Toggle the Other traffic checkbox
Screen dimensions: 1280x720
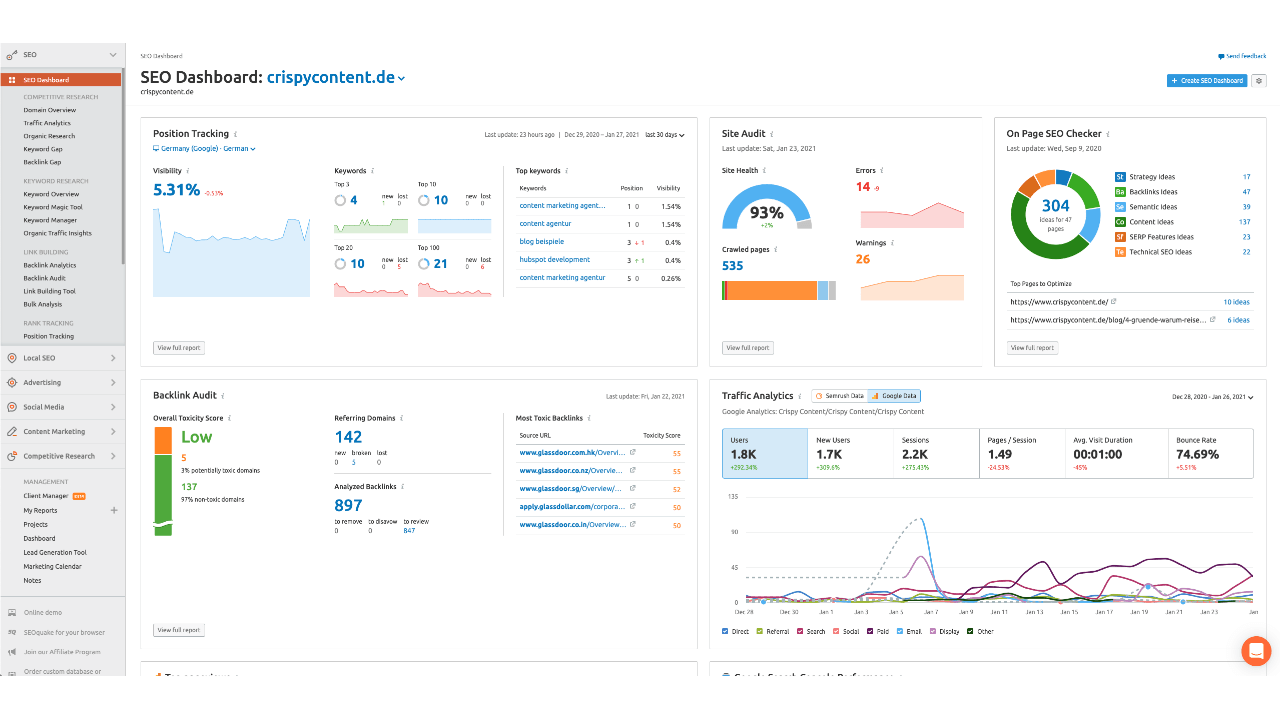(970, 632)
